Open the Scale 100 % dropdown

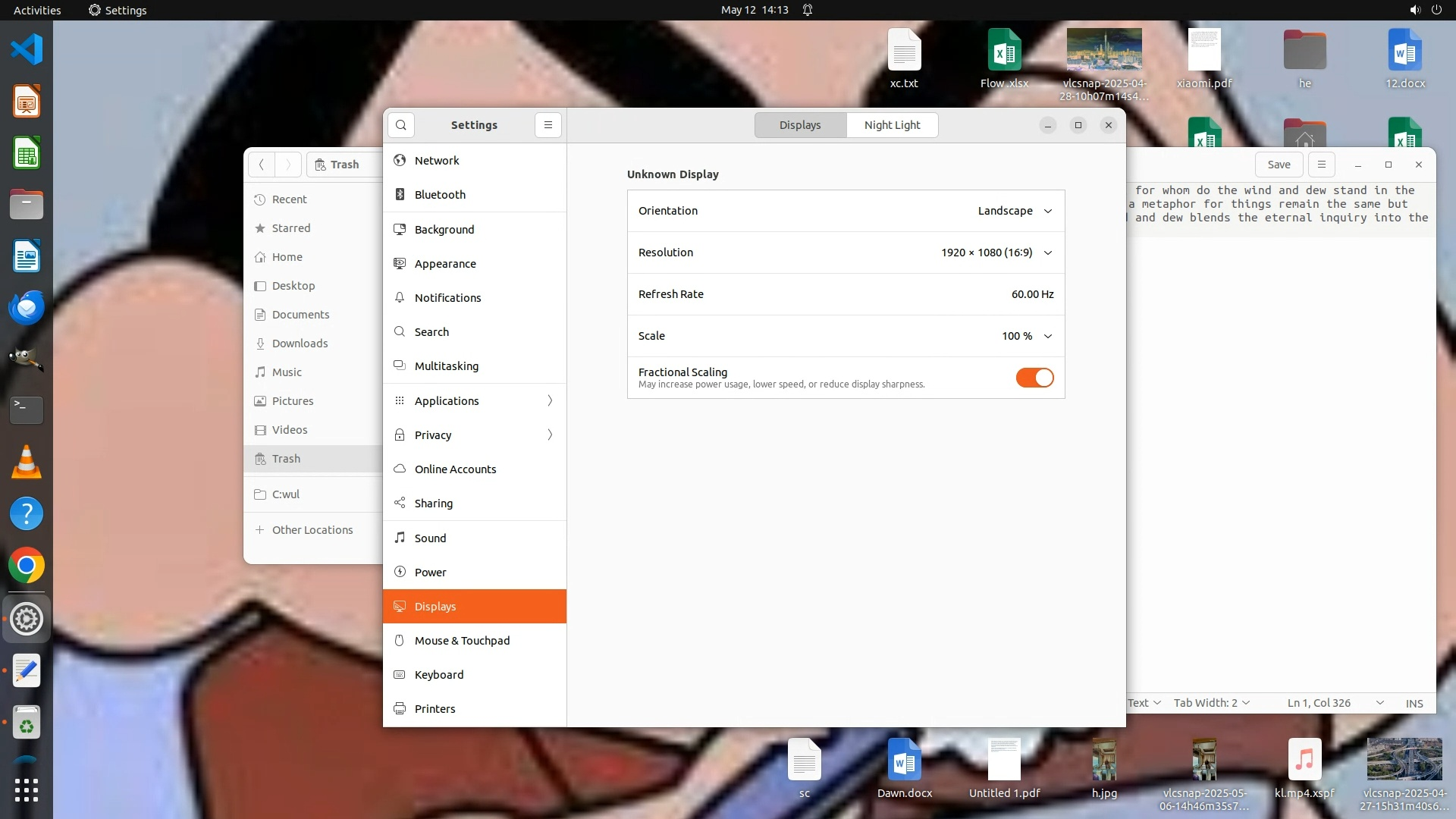tap(1027, 336)
